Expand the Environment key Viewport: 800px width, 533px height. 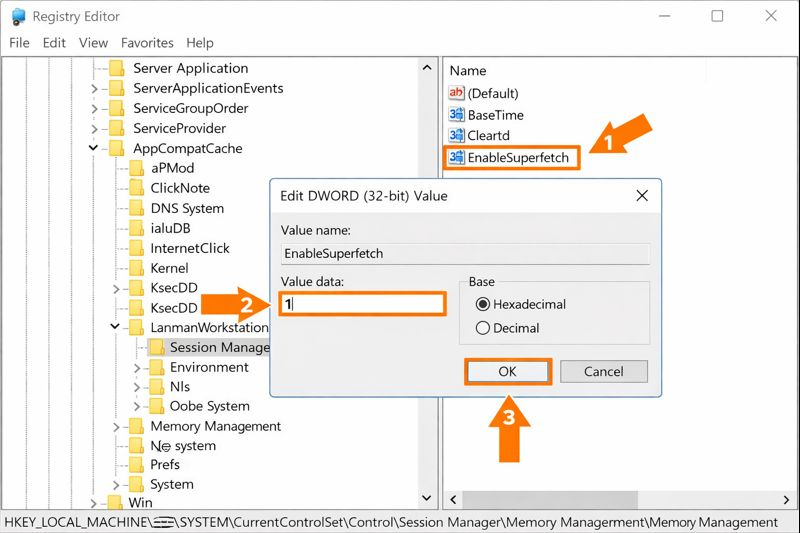click(x=137, y=368)
